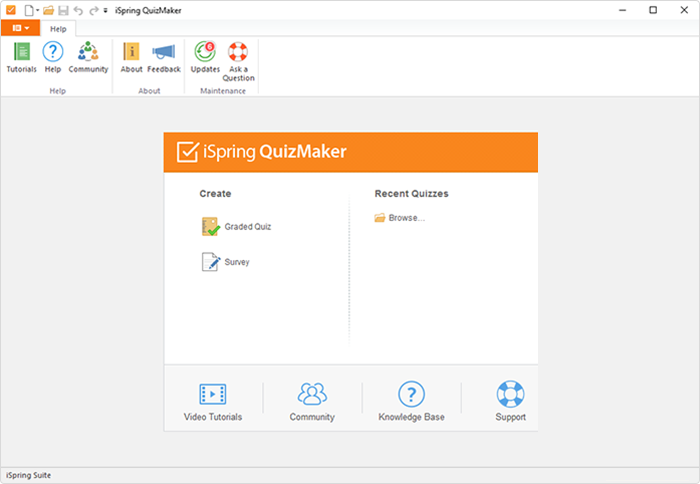
Task: Click the Save quick access icon
Action: point(63,10)
